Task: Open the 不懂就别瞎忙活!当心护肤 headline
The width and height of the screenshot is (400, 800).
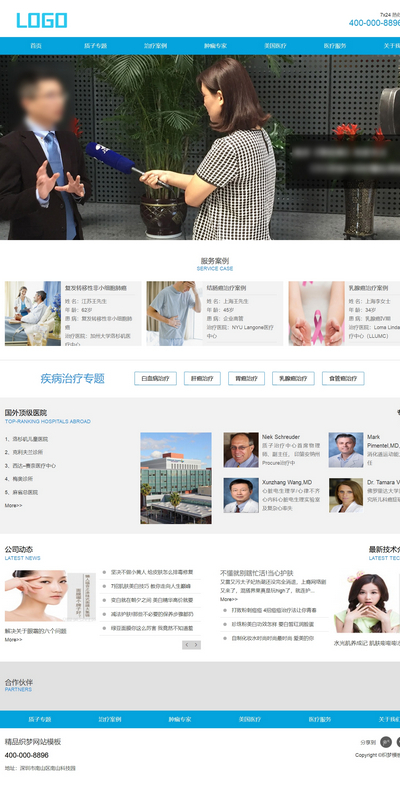Action: [257, 573]
